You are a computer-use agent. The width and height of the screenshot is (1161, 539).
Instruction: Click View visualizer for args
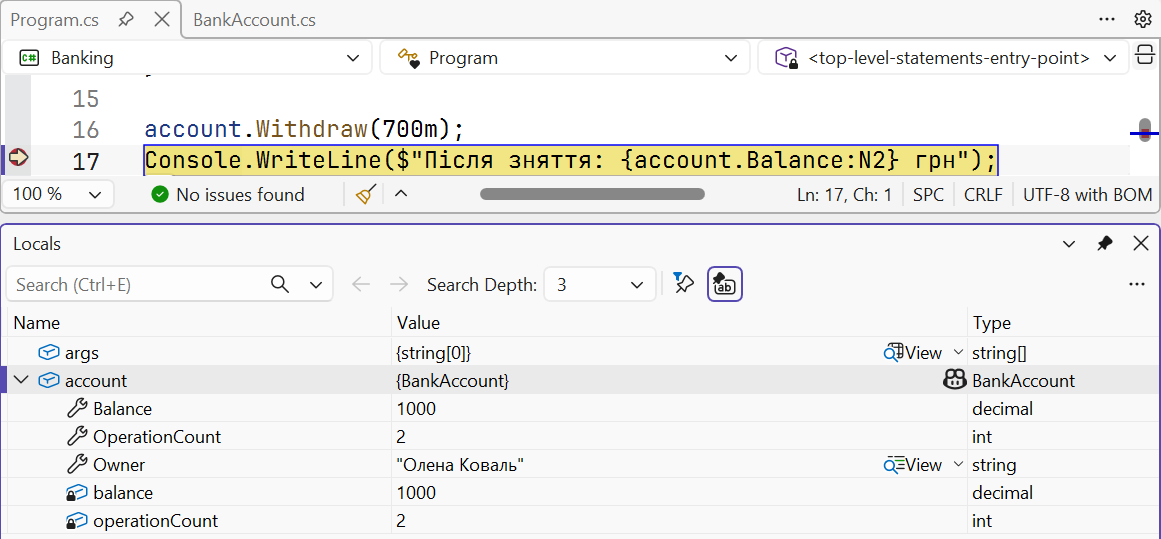click(913, 352)
